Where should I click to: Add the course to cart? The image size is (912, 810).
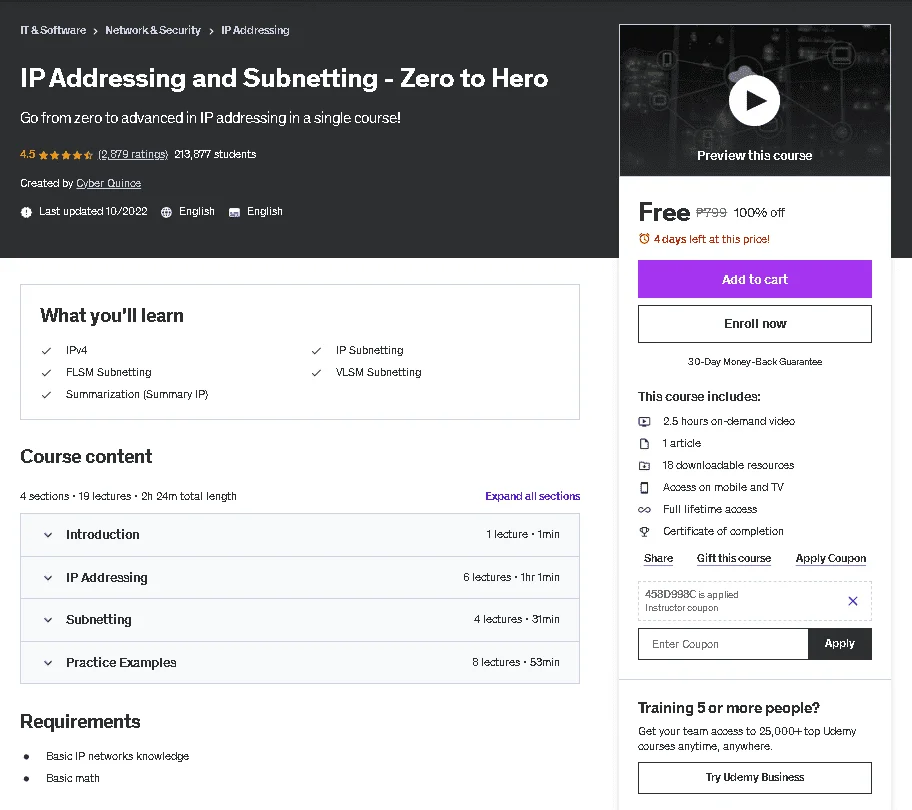point(754,279)
